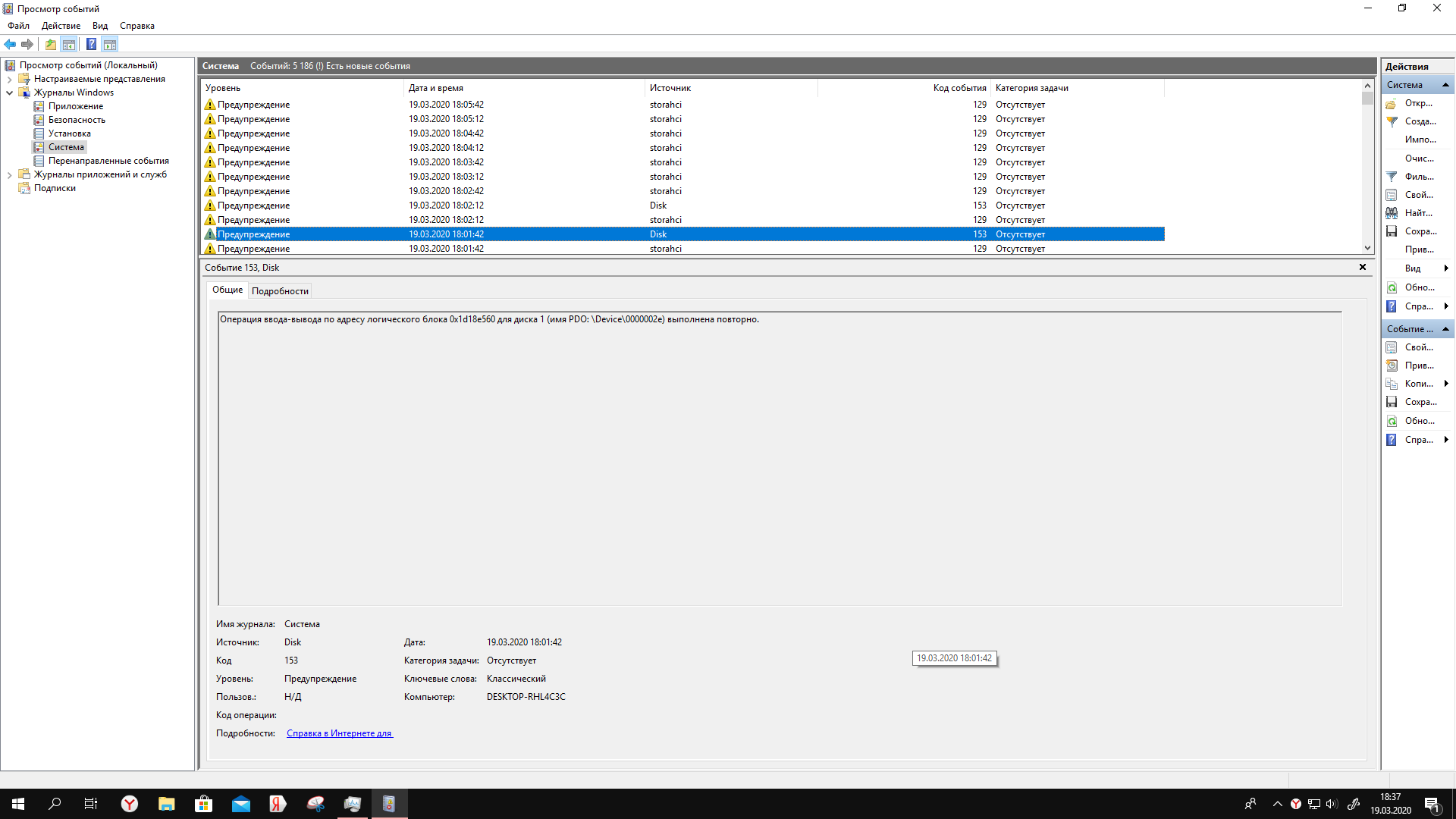Open the Файл menu

pyautogui.click(x=19, y=26)
